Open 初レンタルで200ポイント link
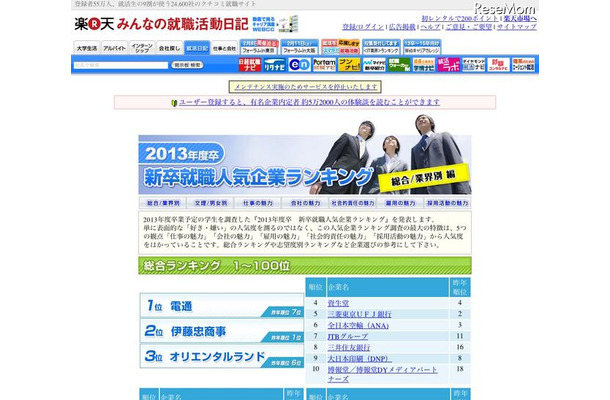This screenshot has width=610, height=400. click(460, 19)
